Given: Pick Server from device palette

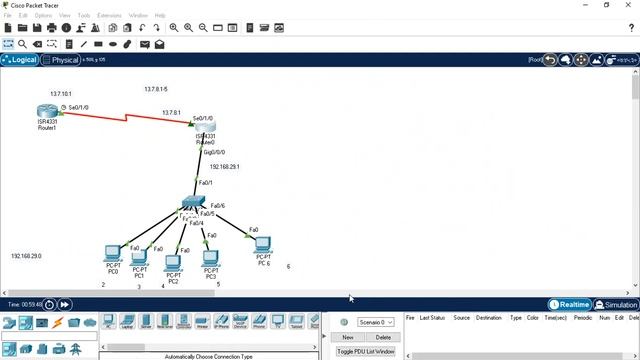Looking at the screenshot, I should point(146,321).
